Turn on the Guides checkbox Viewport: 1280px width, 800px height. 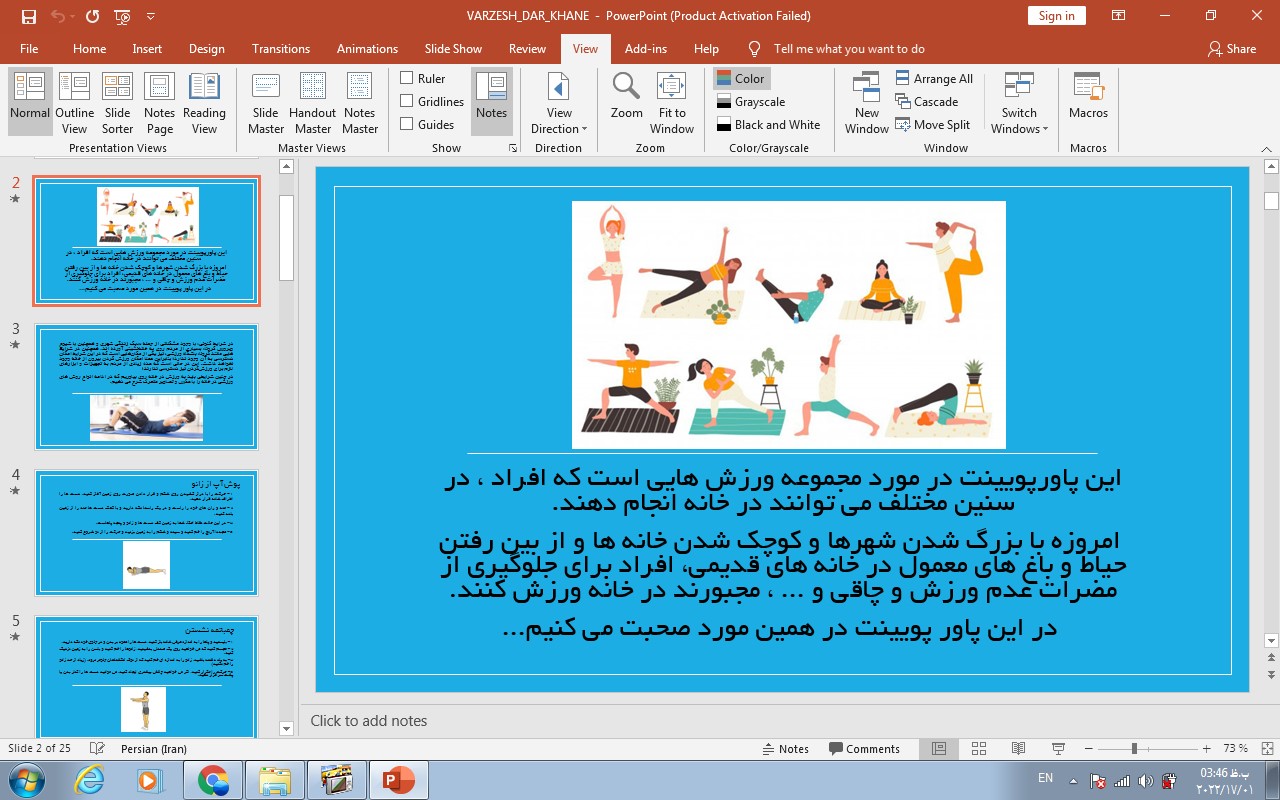tap(407, 124)
